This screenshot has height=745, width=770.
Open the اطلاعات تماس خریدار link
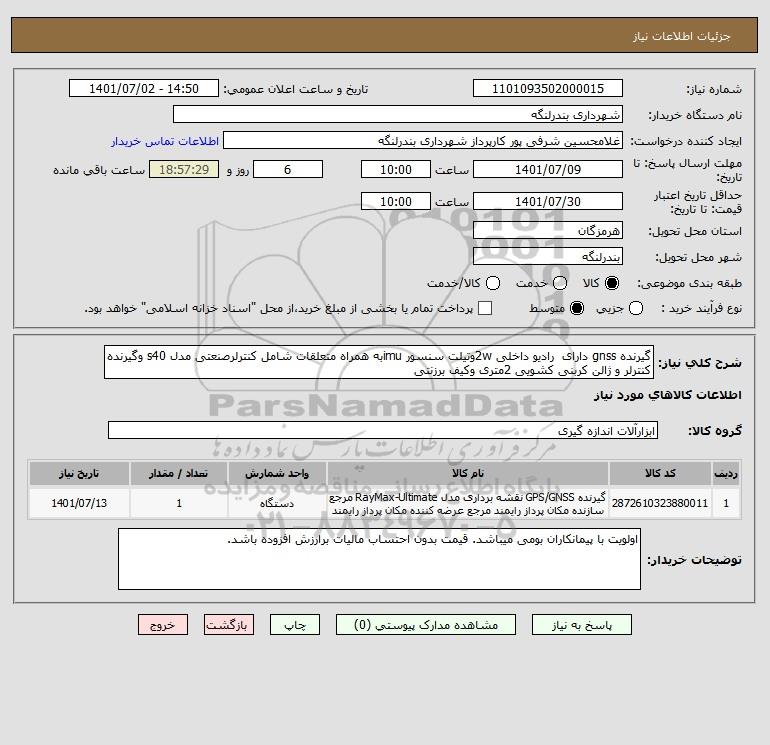(x=165, y=141)
